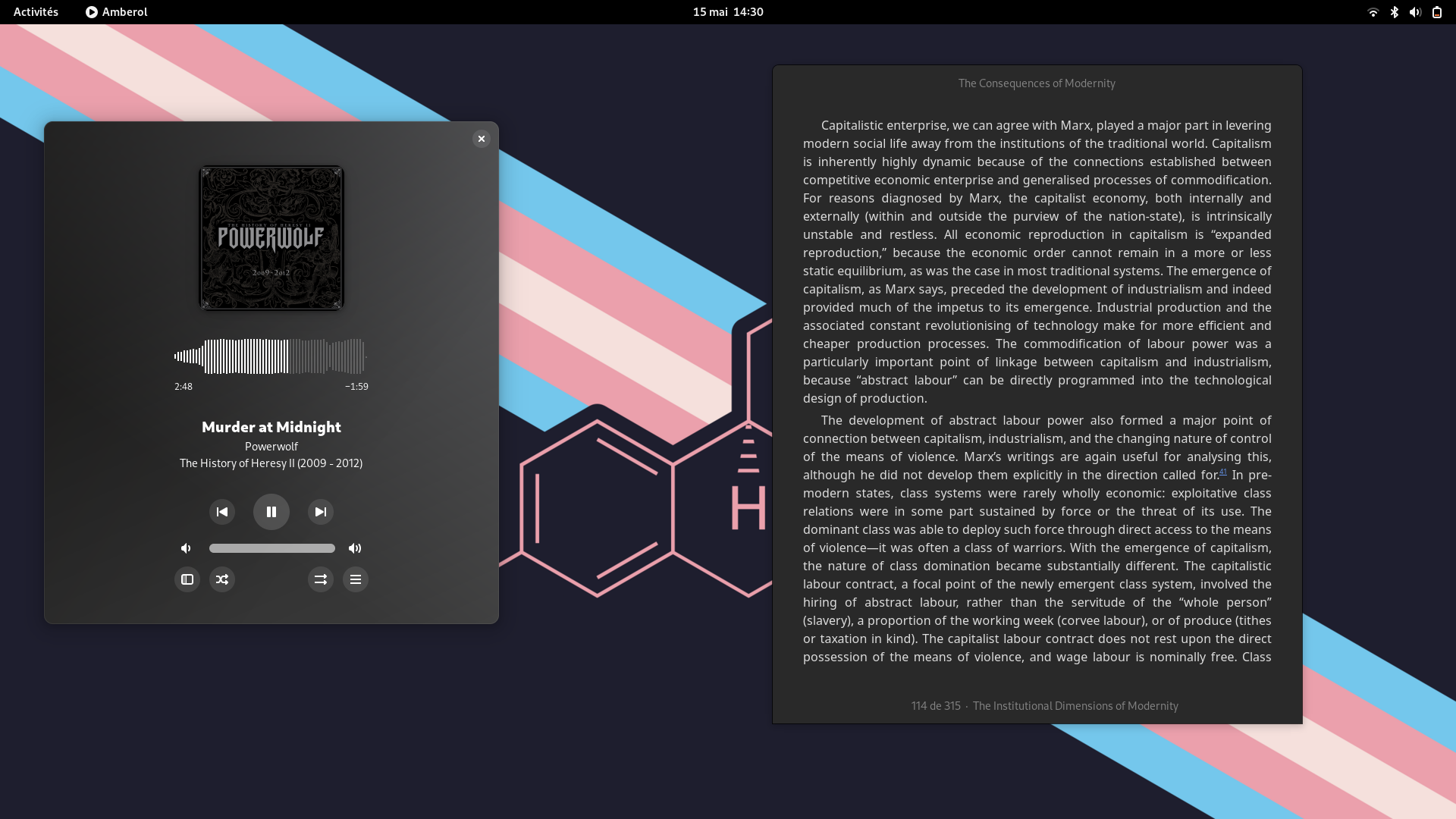This screenshot has width=1456, height=819.
Task: Skip to the previous track
Action: (x=222, y=512)
